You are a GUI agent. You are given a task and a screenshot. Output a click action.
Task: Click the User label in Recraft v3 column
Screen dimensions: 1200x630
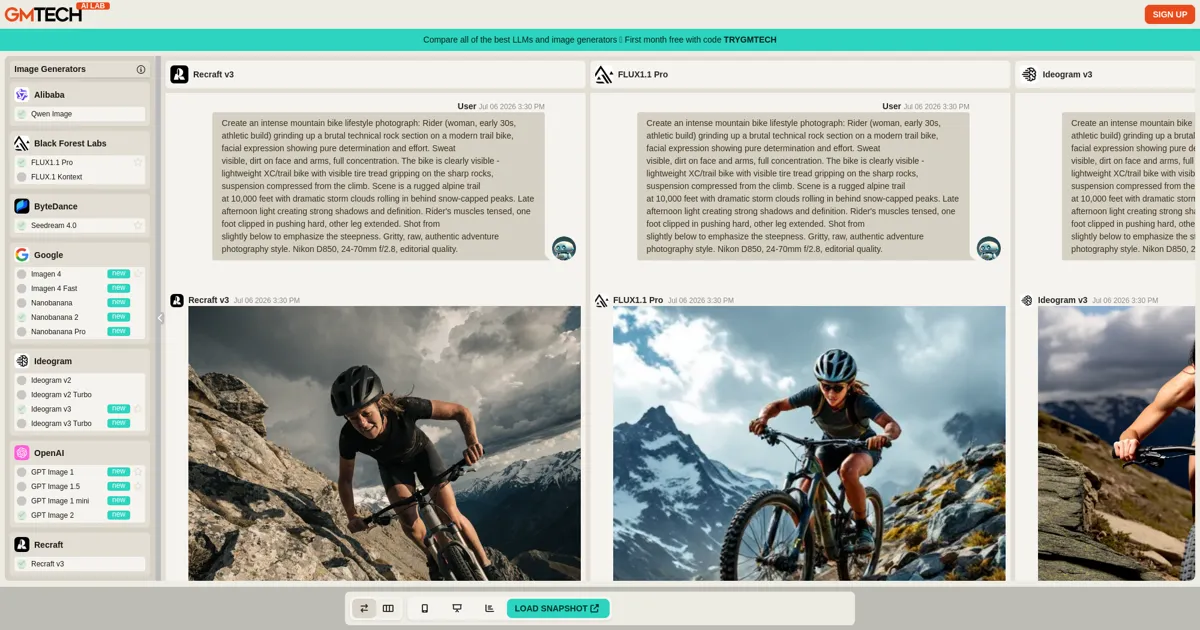pos(467,106)
